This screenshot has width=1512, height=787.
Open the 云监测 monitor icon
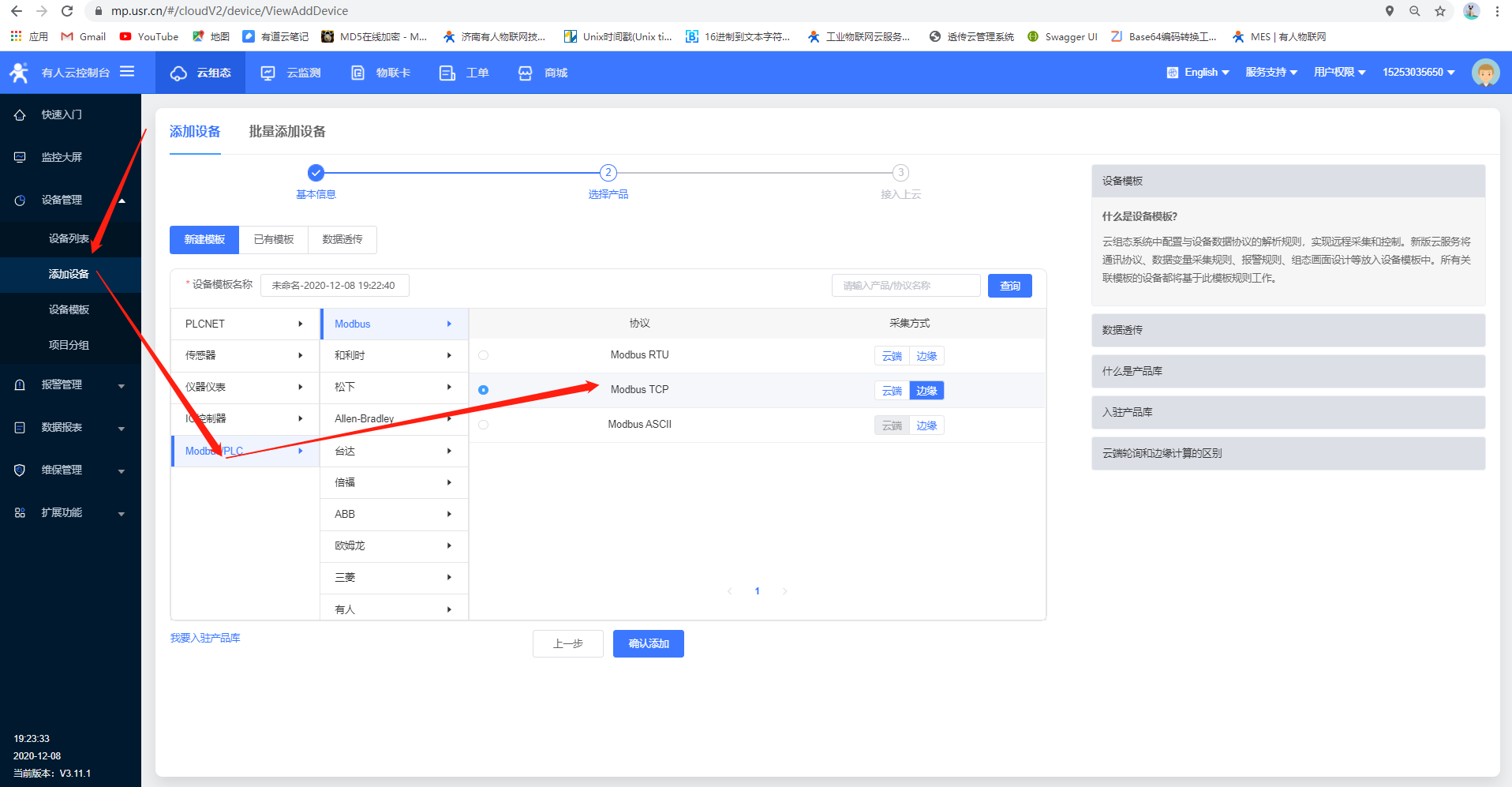point(268,73)
